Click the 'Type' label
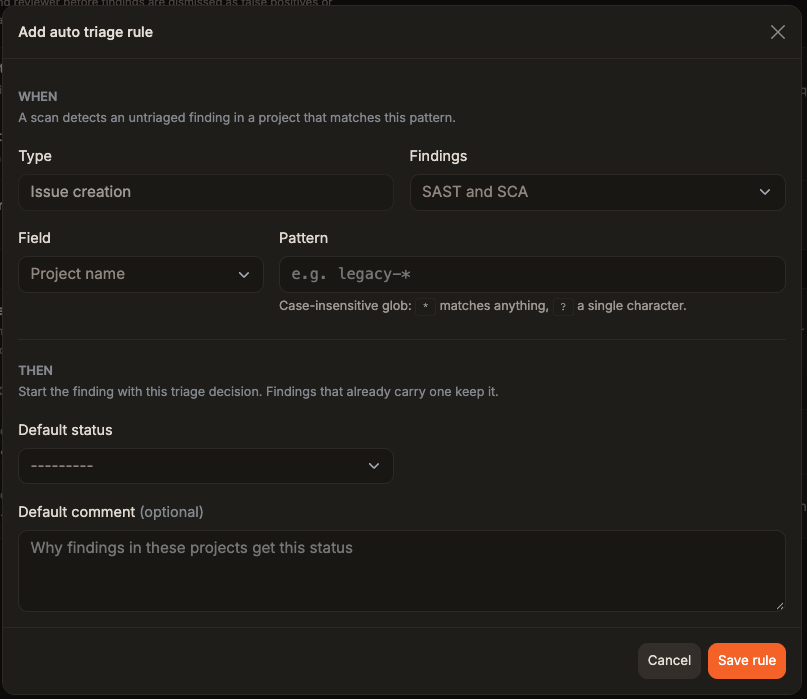 [35, 156]
